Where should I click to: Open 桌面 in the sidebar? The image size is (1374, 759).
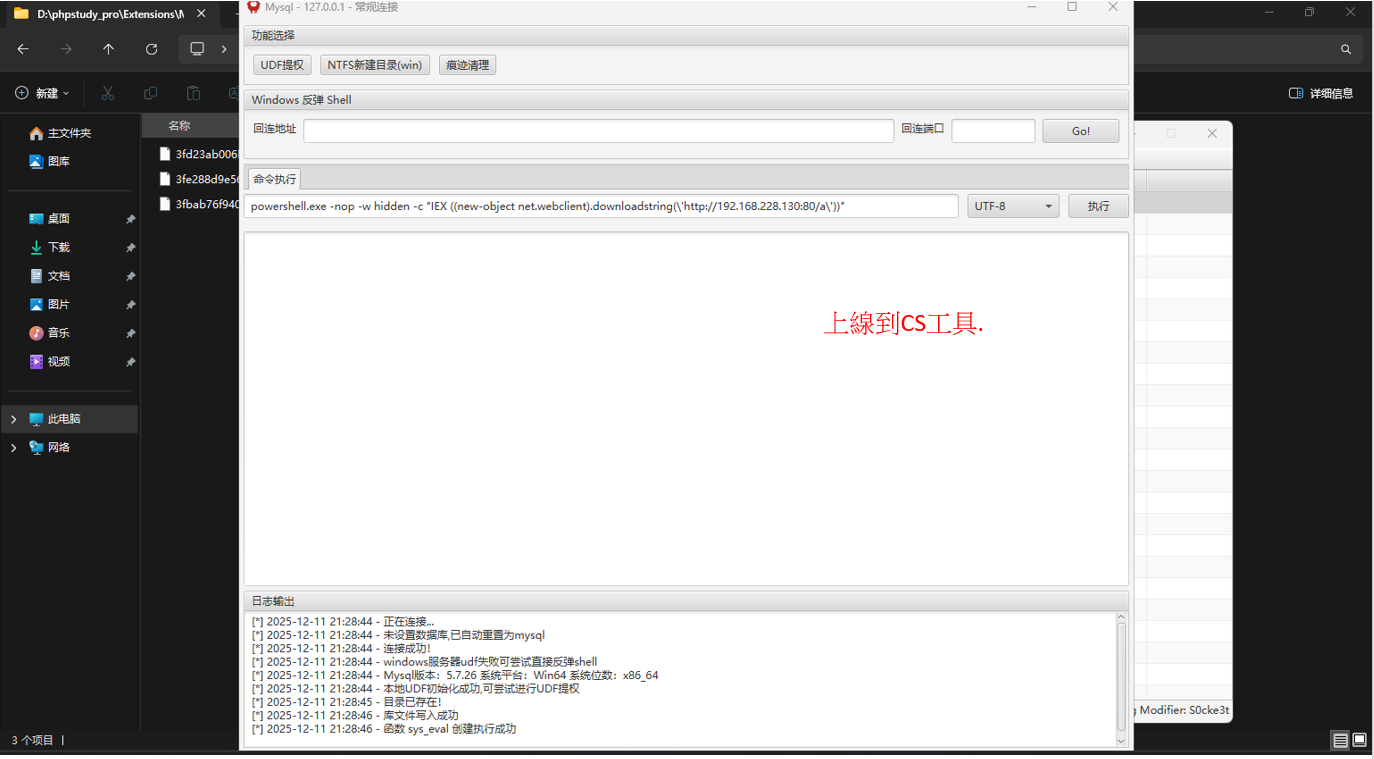(58, 218)
